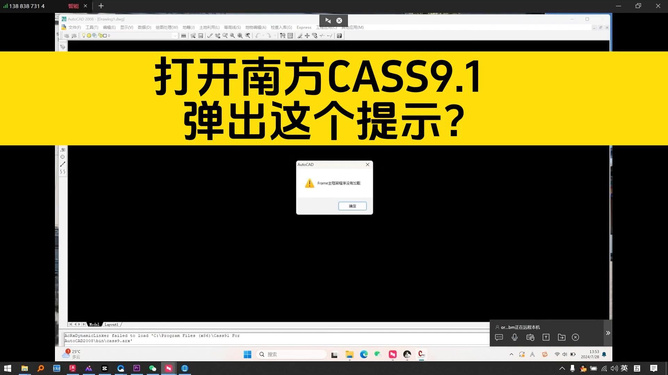Click the AutoCAD command line text area
The image size is (668, 375).
276,338
